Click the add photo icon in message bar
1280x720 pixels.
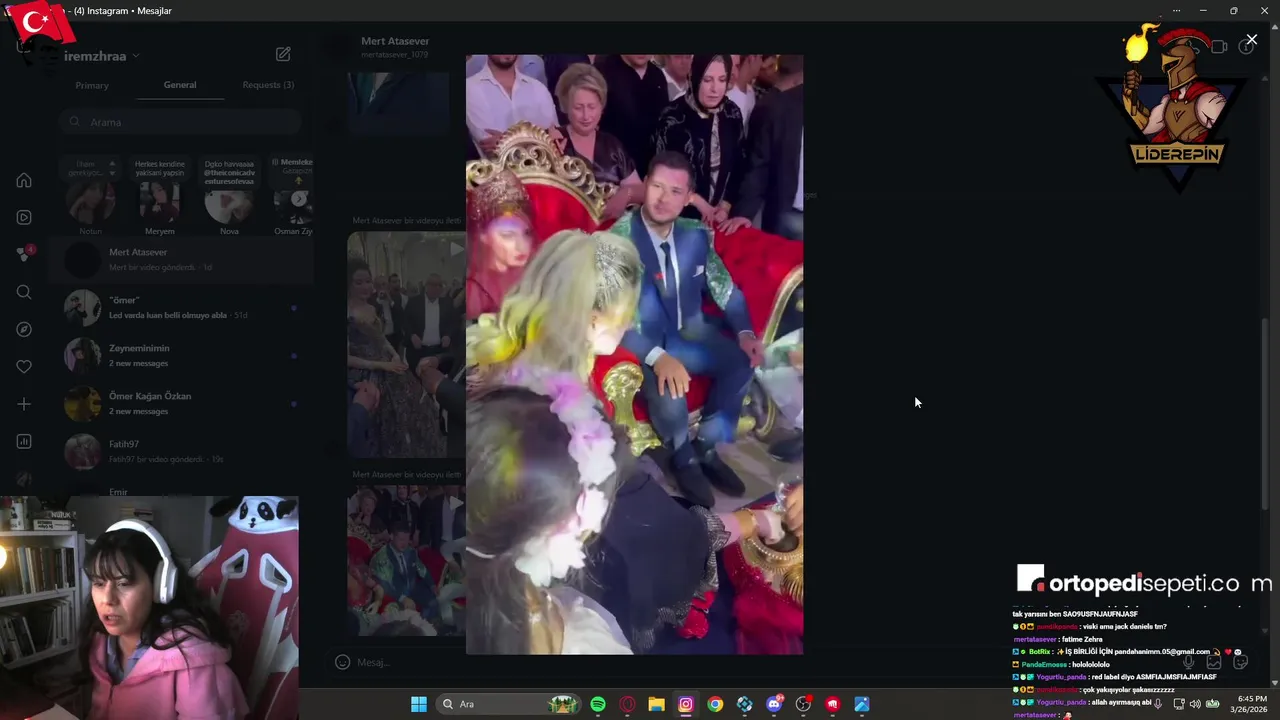click(1214, 662)
